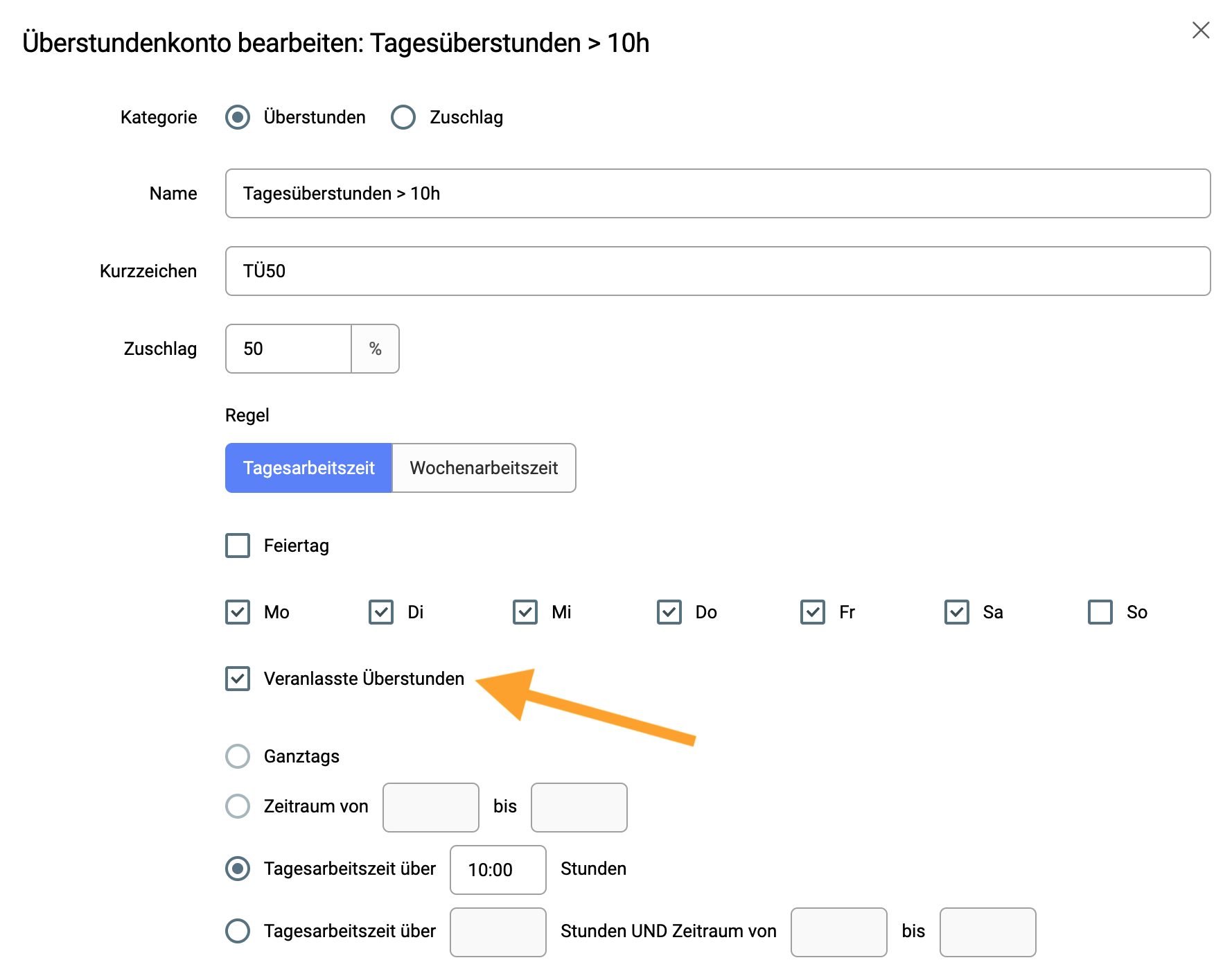Click the Zeitraum von start time field
Viewport: 1232px width, 976px height.
tap(431, 808)
